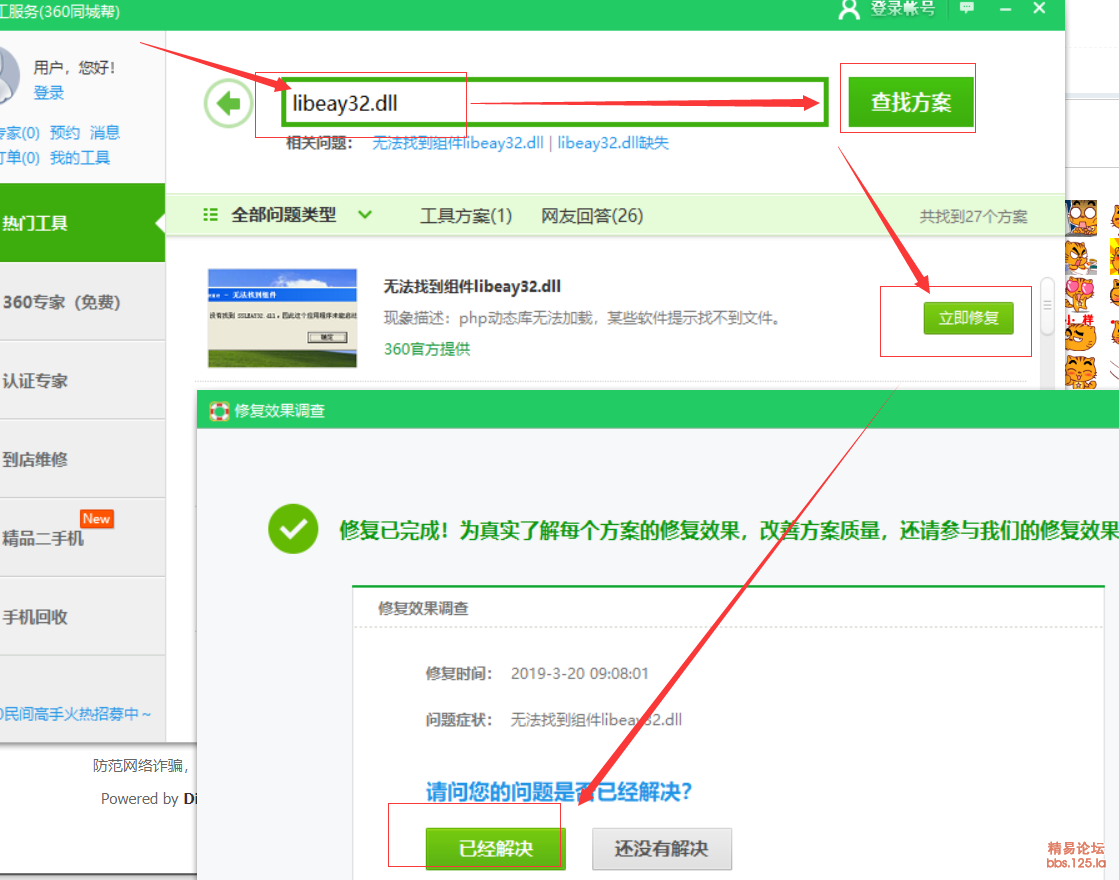Click the list icon beside 全部问题类型

pyautogui.click(x=210, y=215)
